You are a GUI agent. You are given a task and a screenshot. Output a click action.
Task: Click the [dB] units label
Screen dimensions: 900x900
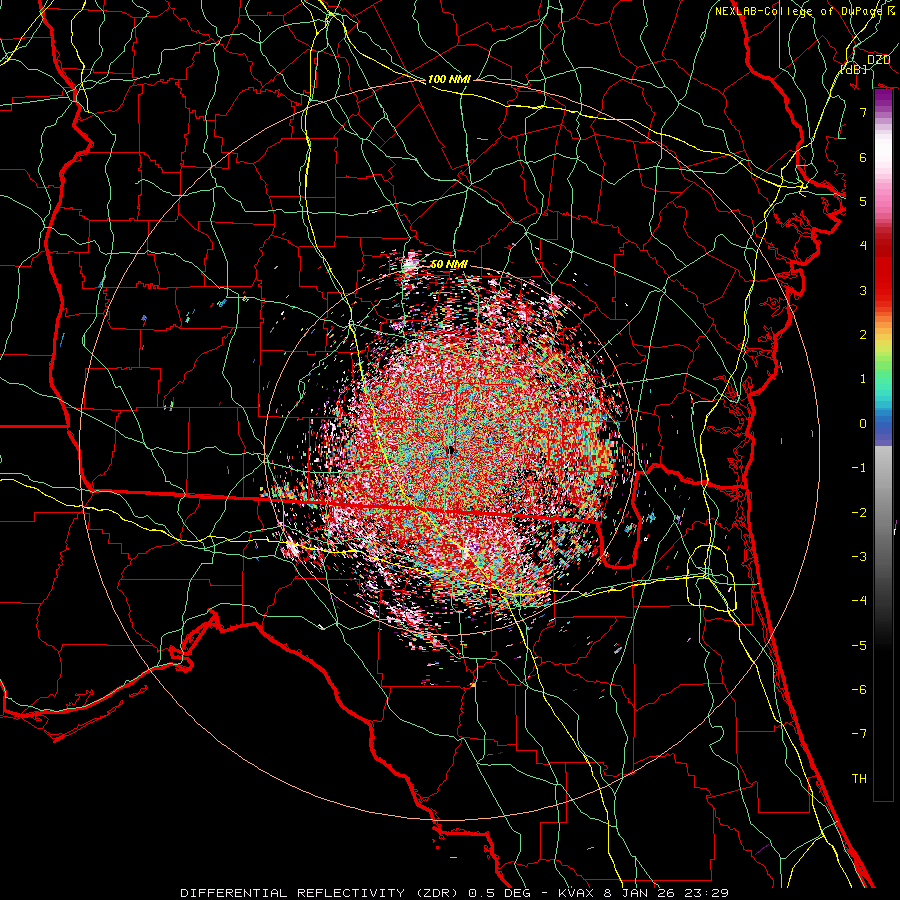854,69
